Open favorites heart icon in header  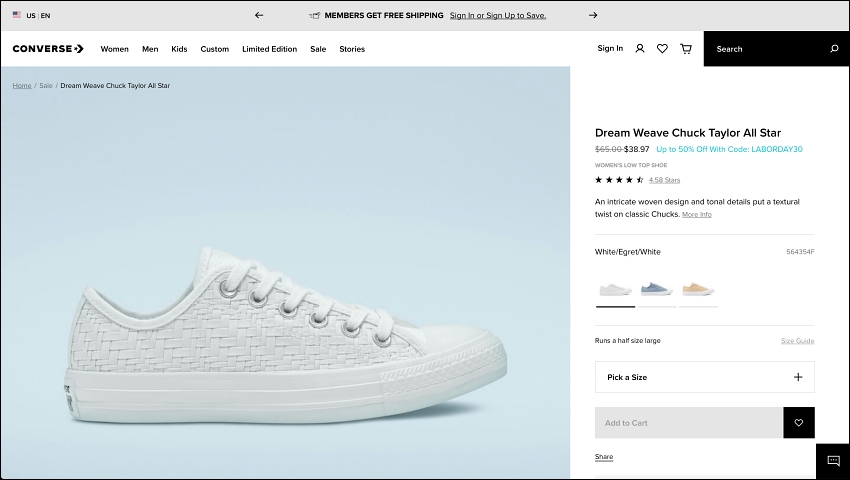click(x=662, y=49)
